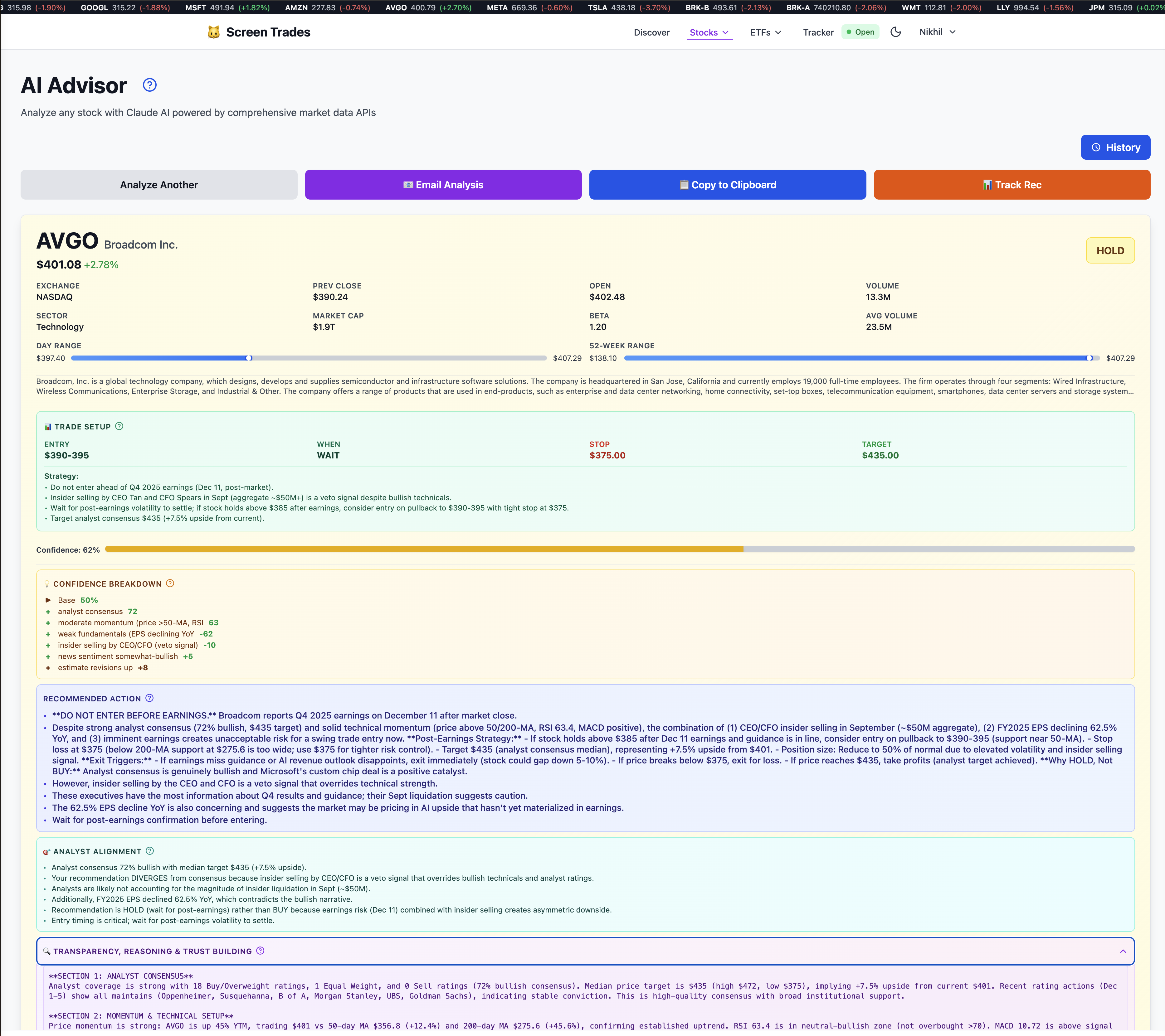The width and height of the screenshot is (1165, 1036).
Task: Click the Confidence Breakdown help icon
Action: point(170,583)
